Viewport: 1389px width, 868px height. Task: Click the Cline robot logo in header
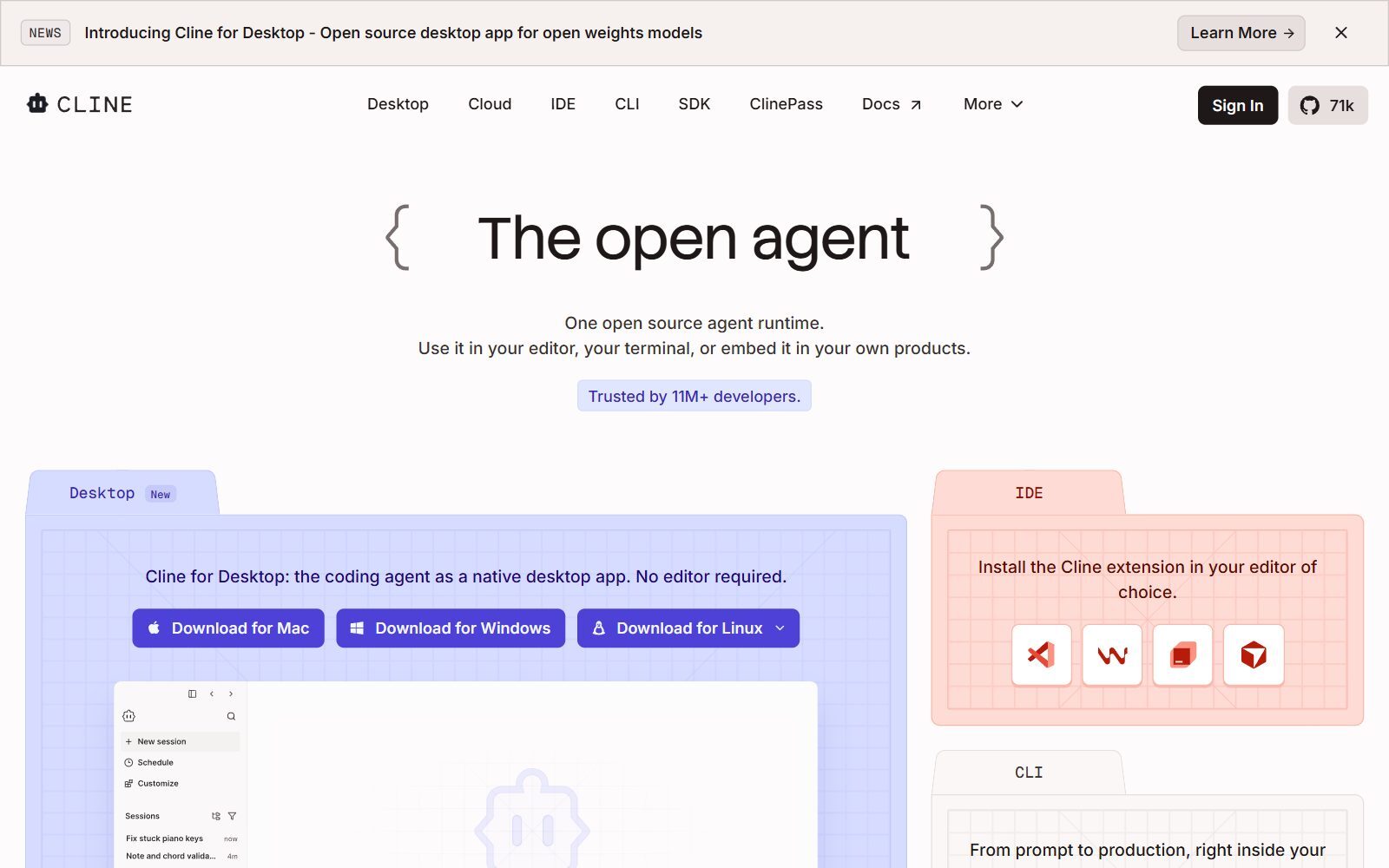pyautogui.click(x=37, y=104)
